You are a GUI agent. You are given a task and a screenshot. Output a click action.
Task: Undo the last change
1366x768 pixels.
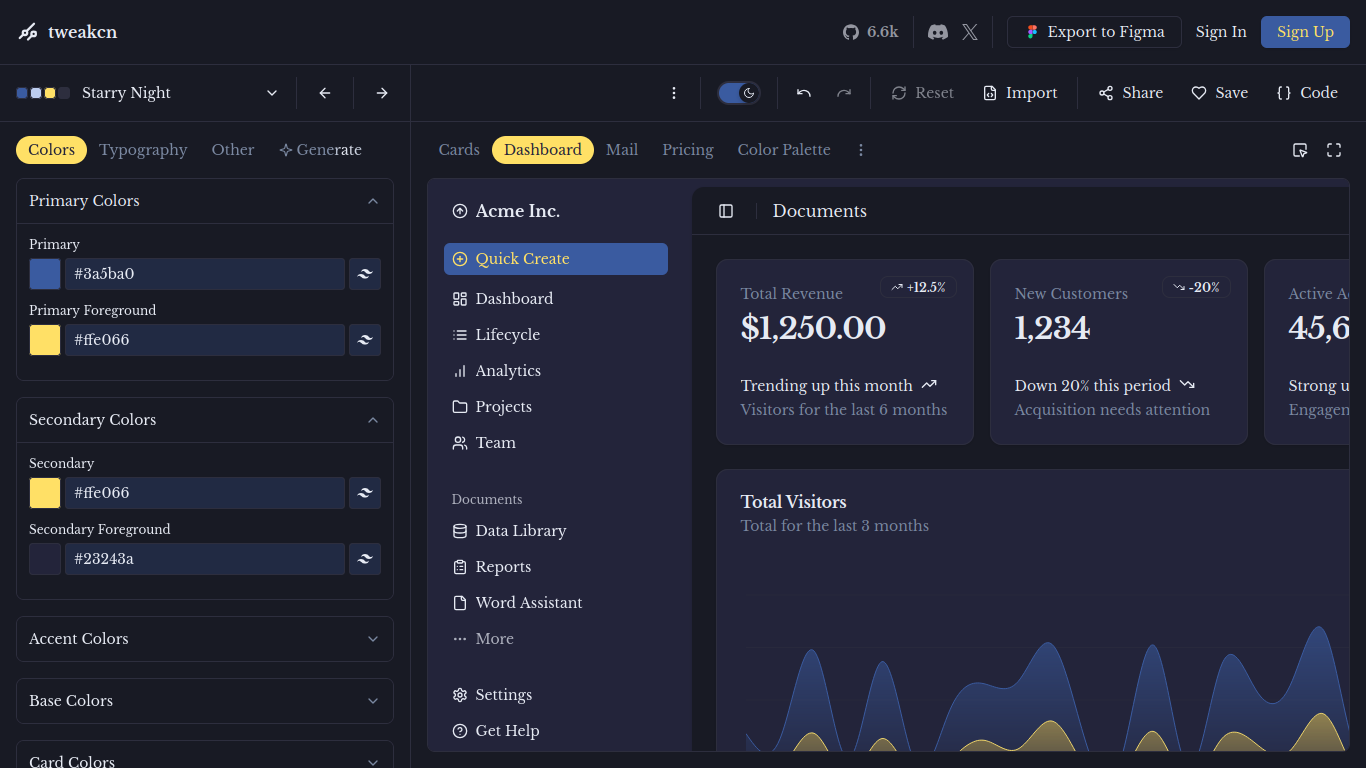pyautogui.click(x=804, y=93)
